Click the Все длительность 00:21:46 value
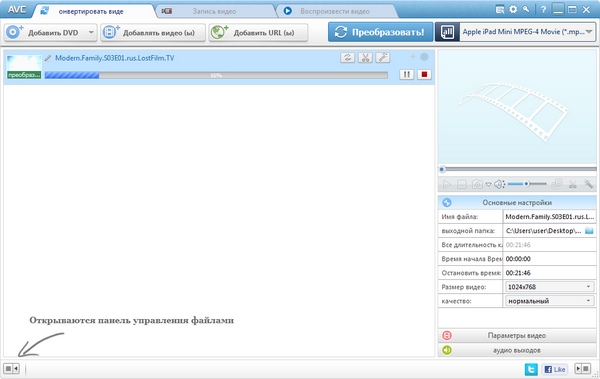600x379 pixels. pos(518,245)
